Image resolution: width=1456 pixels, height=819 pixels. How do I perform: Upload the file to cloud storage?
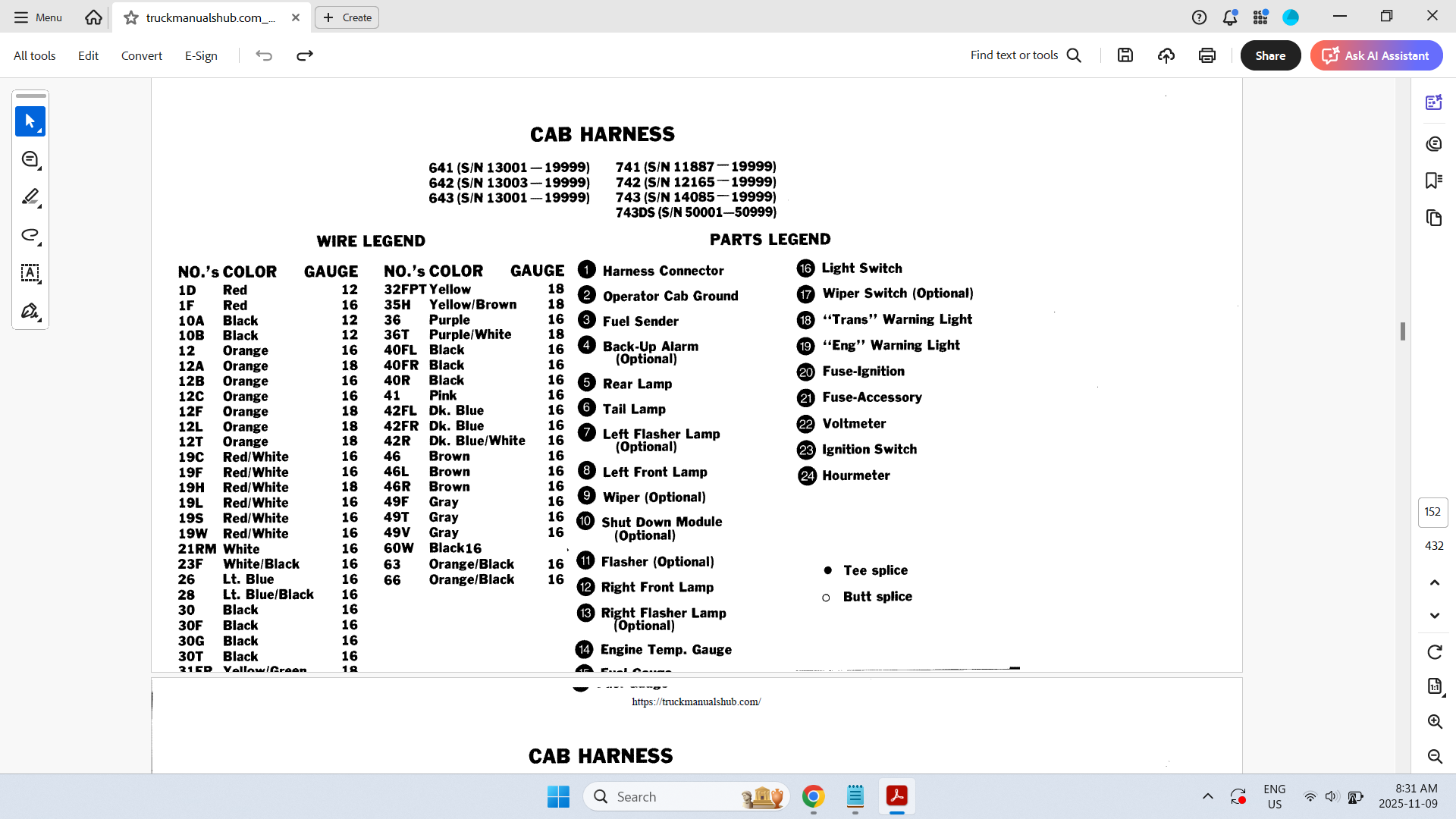[x=1166, y=55]
